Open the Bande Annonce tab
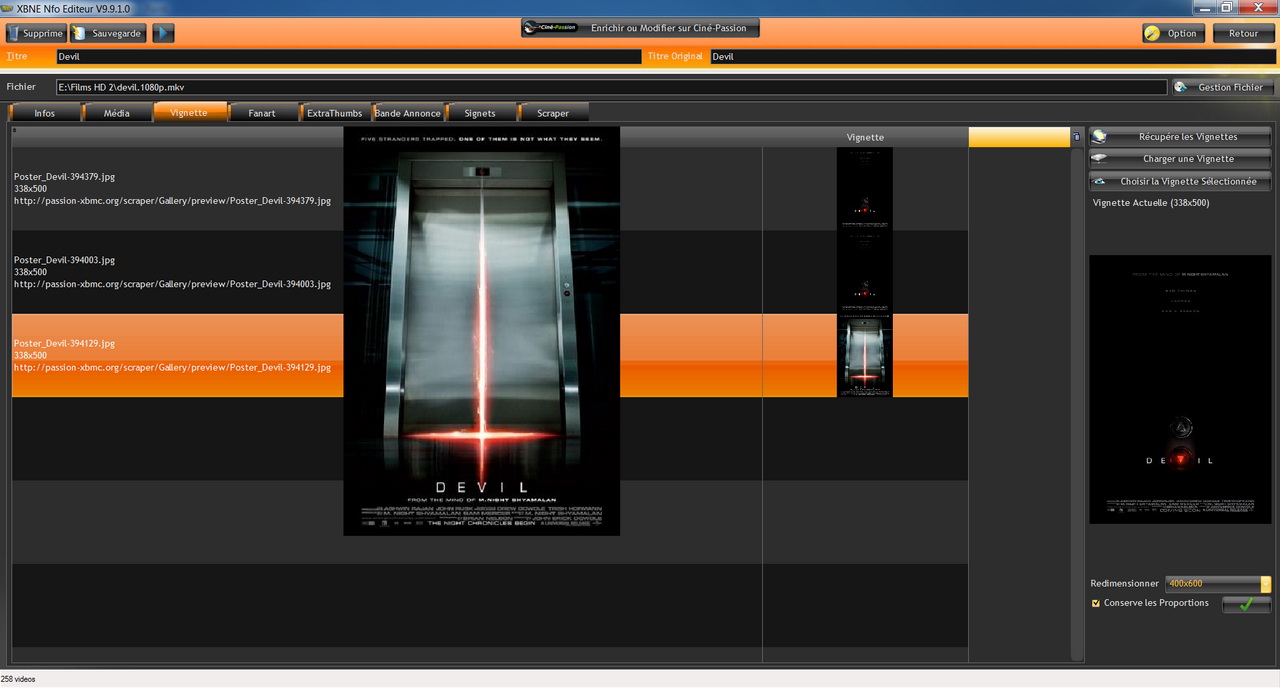This screenshot has height=688, width=1280. click(408, 113)
